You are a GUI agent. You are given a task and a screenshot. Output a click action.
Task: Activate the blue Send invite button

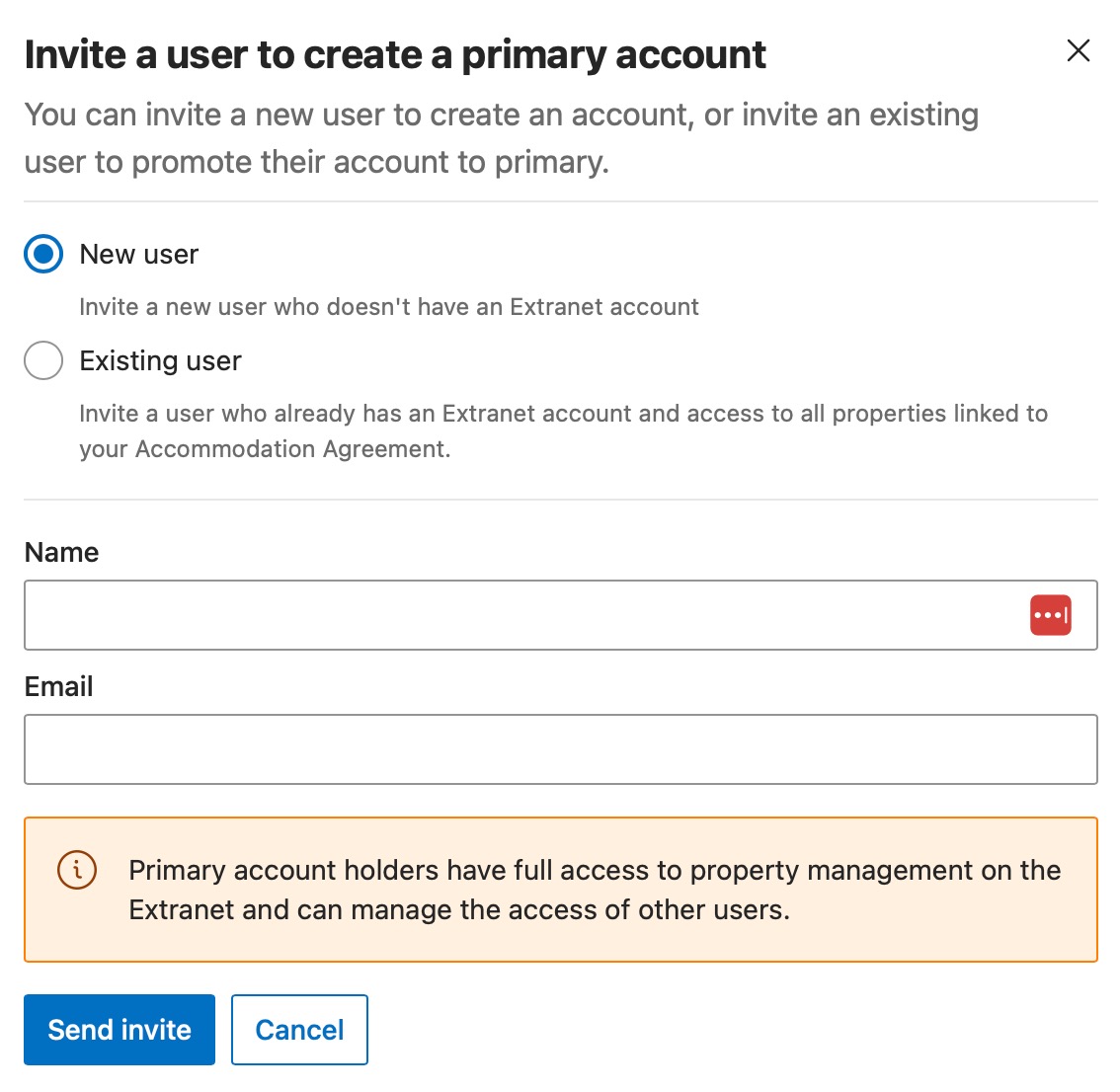click(119, 1030)
